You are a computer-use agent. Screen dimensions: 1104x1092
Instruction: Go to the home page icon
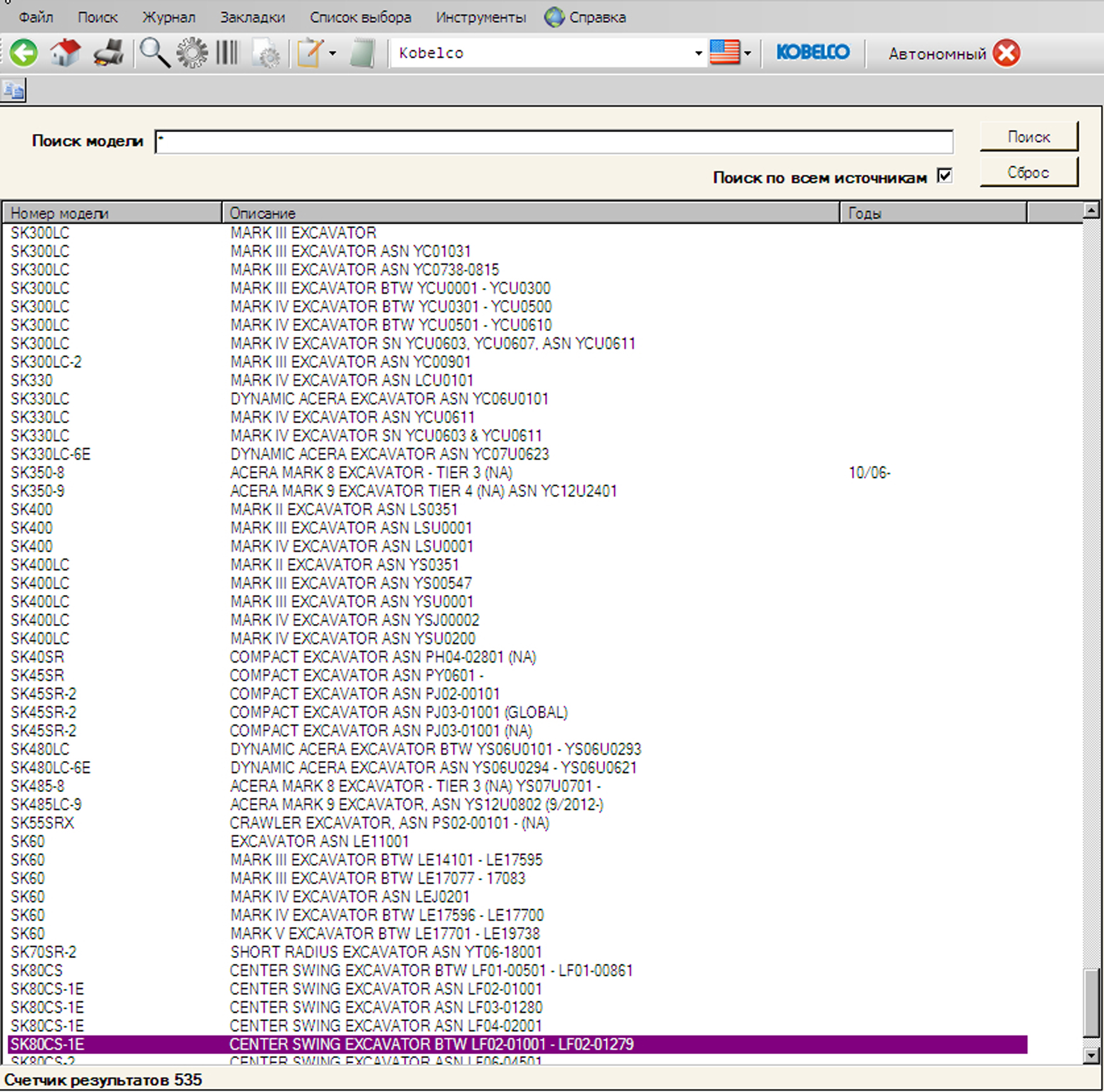tap(66, 52)
